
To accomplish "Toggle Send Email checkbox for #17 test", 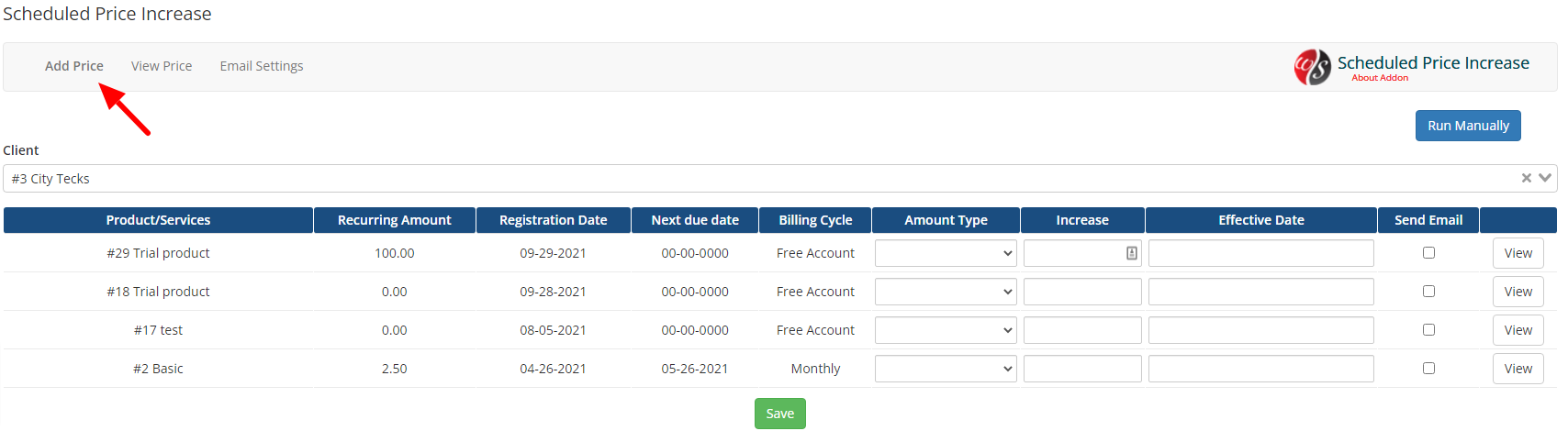I will pos(1428,330).
